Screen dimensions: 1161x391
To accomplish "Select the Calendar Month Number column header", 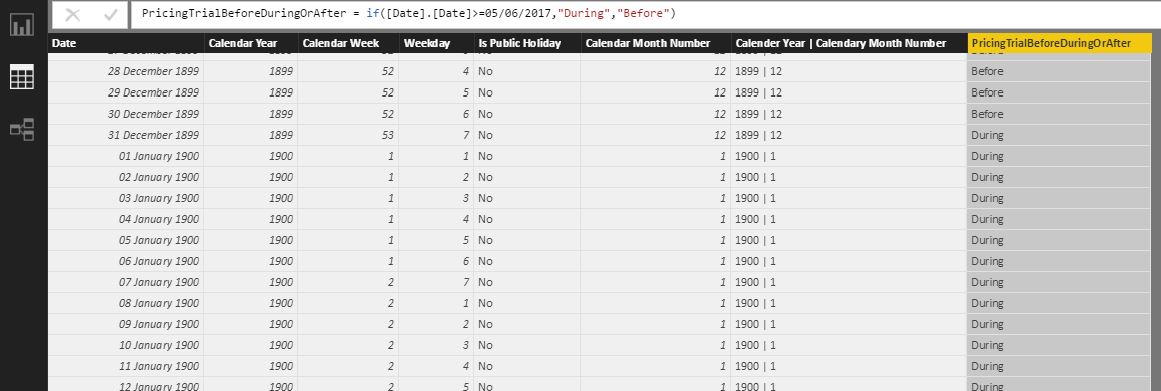I will tap(656, 43).
